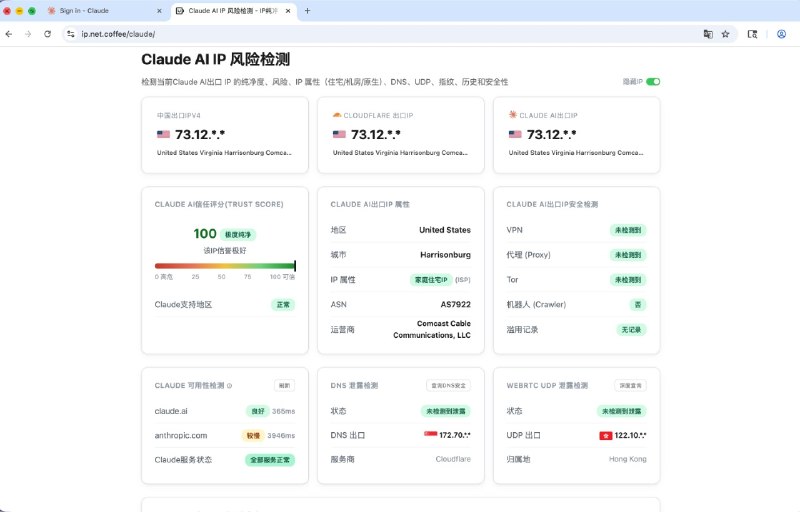Click the 代理 (Proxy) status badge
This screenshot has width=800, height=512.
(628, 255)
